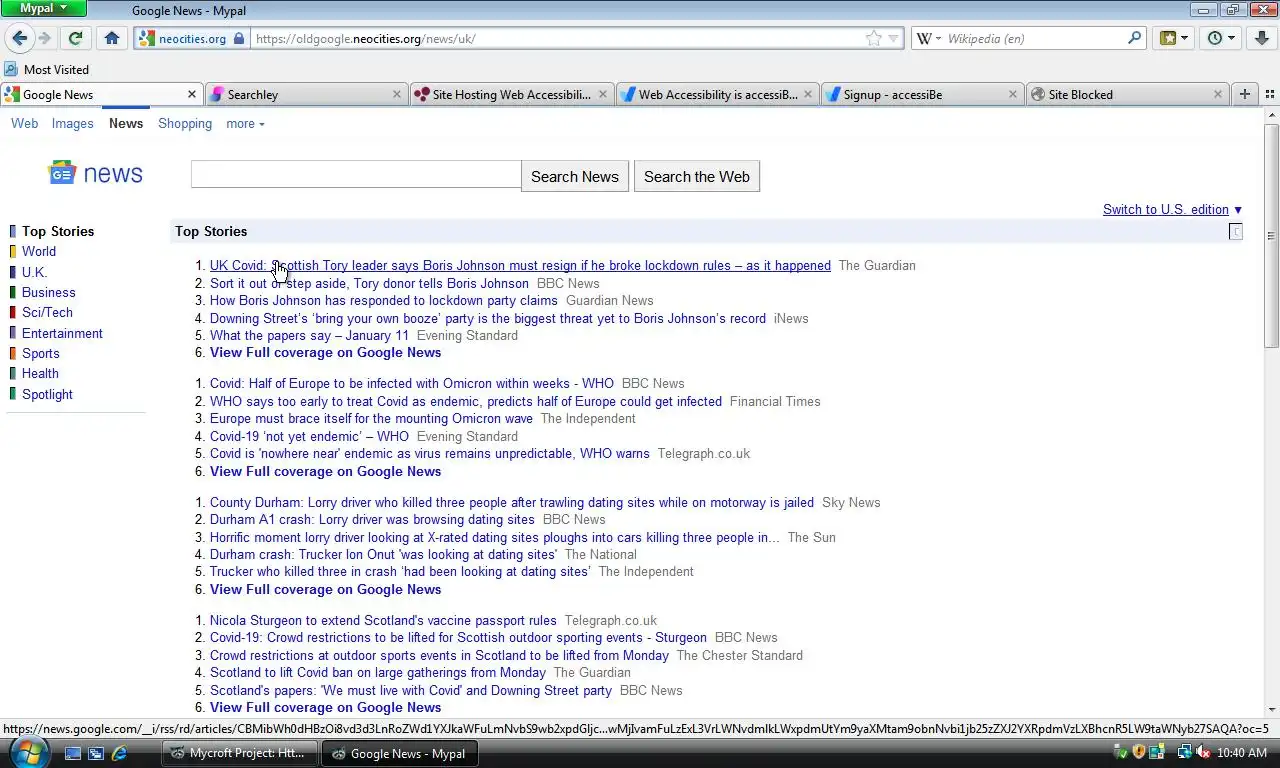
Task: Close the Google News tab
Action: pos(192,94)
